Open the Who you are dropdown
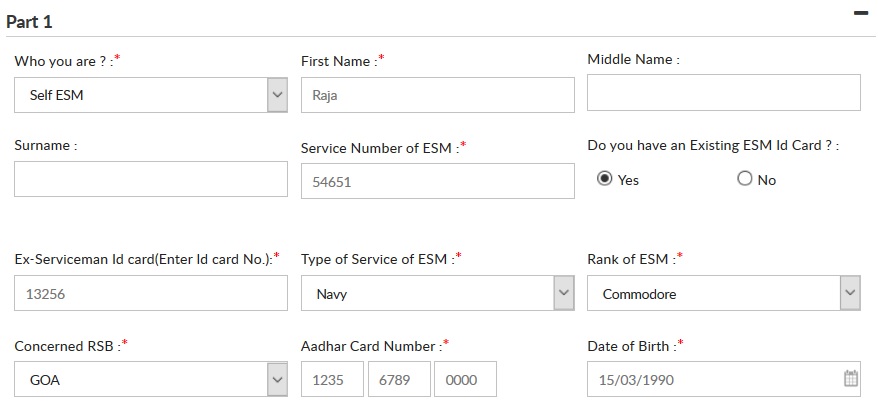 (151, 95)
